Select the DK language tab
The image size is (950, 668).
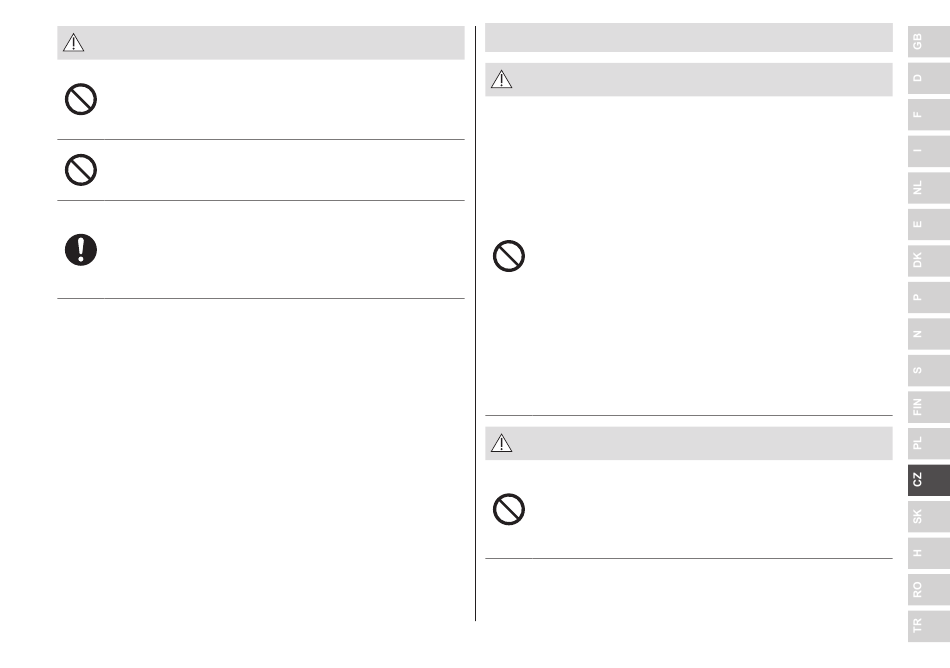(929, 260)
